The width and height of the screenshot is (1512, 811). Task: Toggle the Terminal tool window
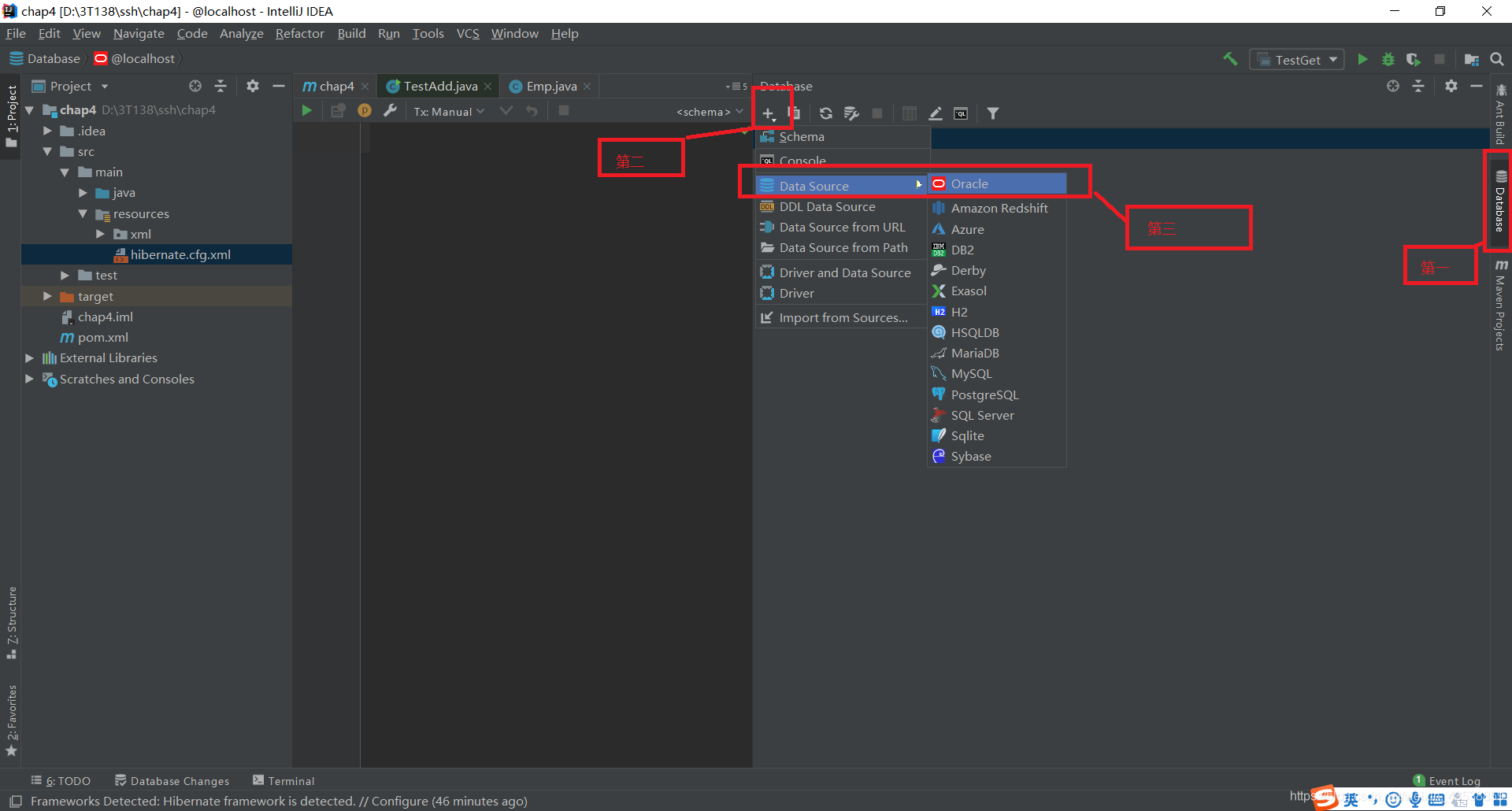click(283, 781)
